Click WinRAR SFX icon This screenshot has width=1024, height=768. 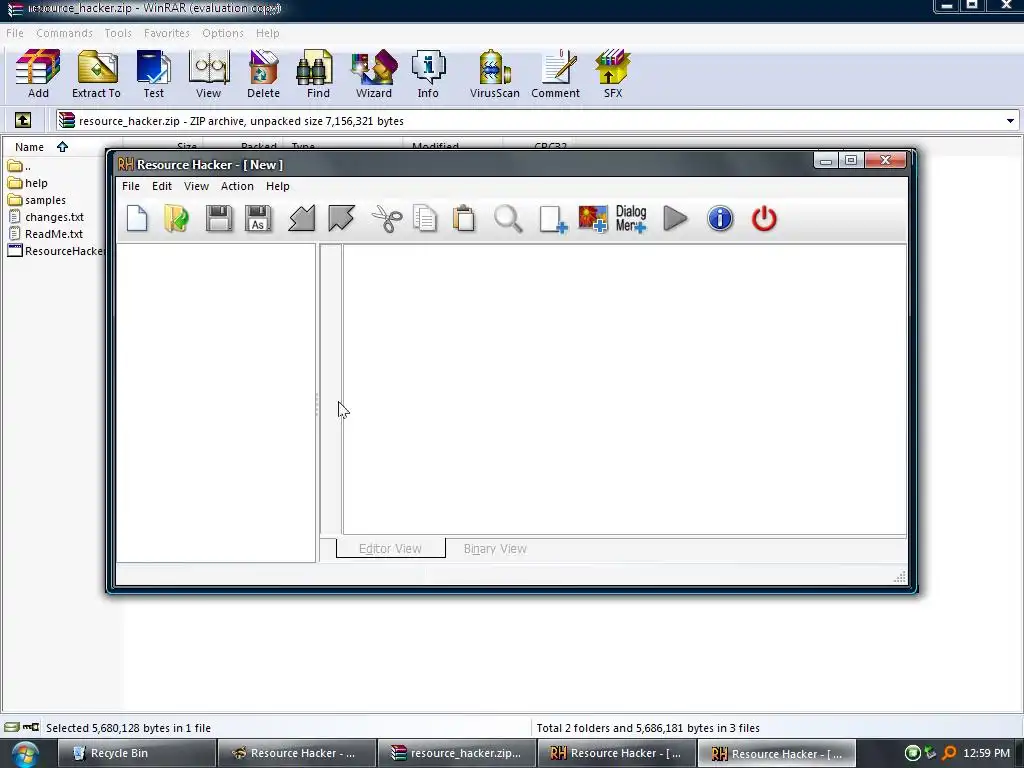pos(613,74)
